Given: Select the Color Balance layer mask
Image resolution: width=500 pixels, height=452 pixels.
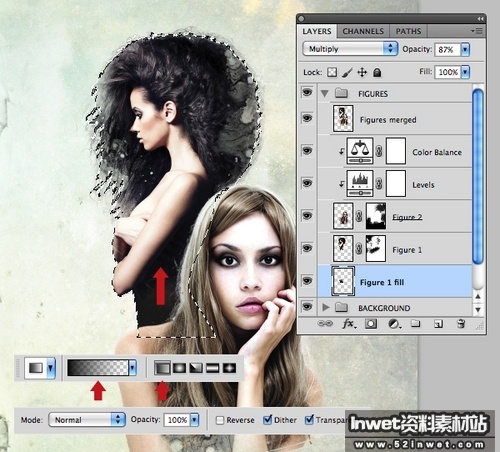Looking at the screenshot, I should tap(396, 151).
